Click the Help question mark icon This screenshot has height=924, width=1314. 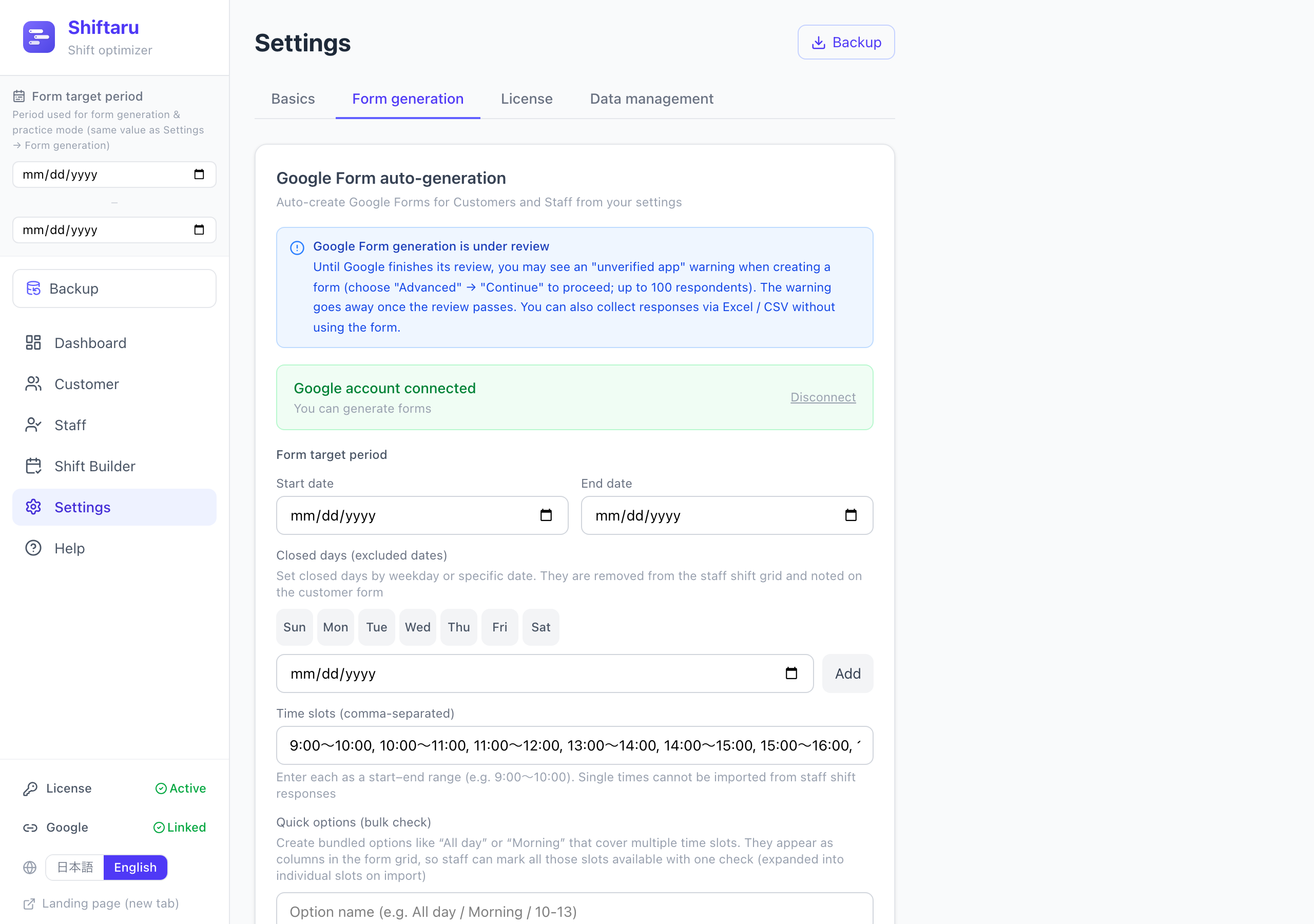[33, 548]
